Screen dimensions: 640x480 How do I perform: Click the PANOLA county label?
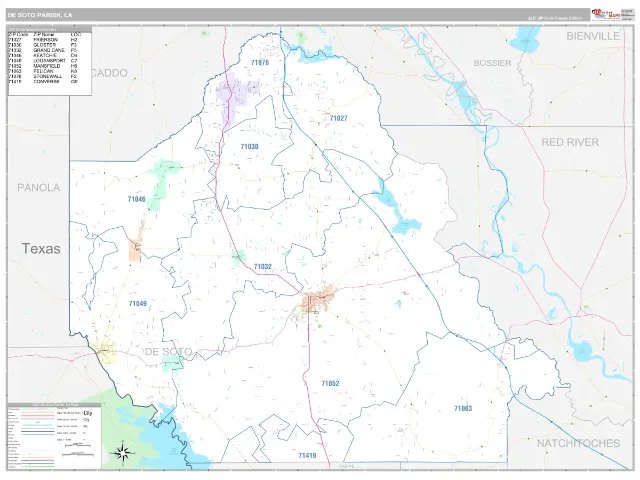pyautogui.click(x=39, y=188)
